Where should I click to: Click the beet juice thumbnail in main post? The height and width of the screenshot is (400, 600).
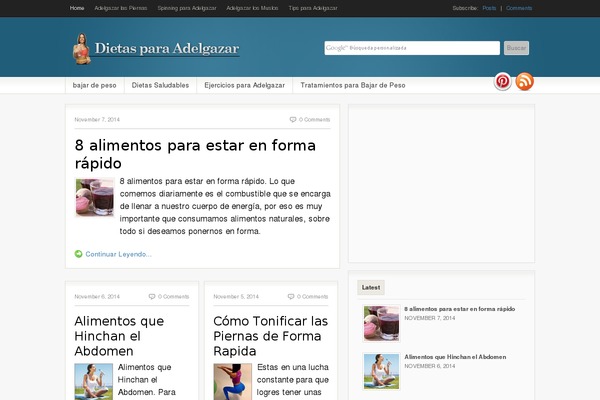pyautogui.click(x=95, y=198)
